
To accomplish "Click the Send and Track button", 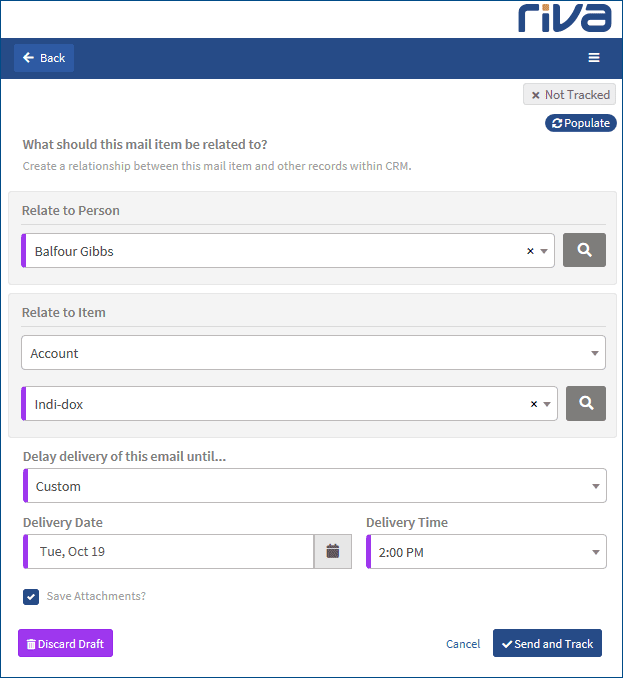I will [547, 644].
